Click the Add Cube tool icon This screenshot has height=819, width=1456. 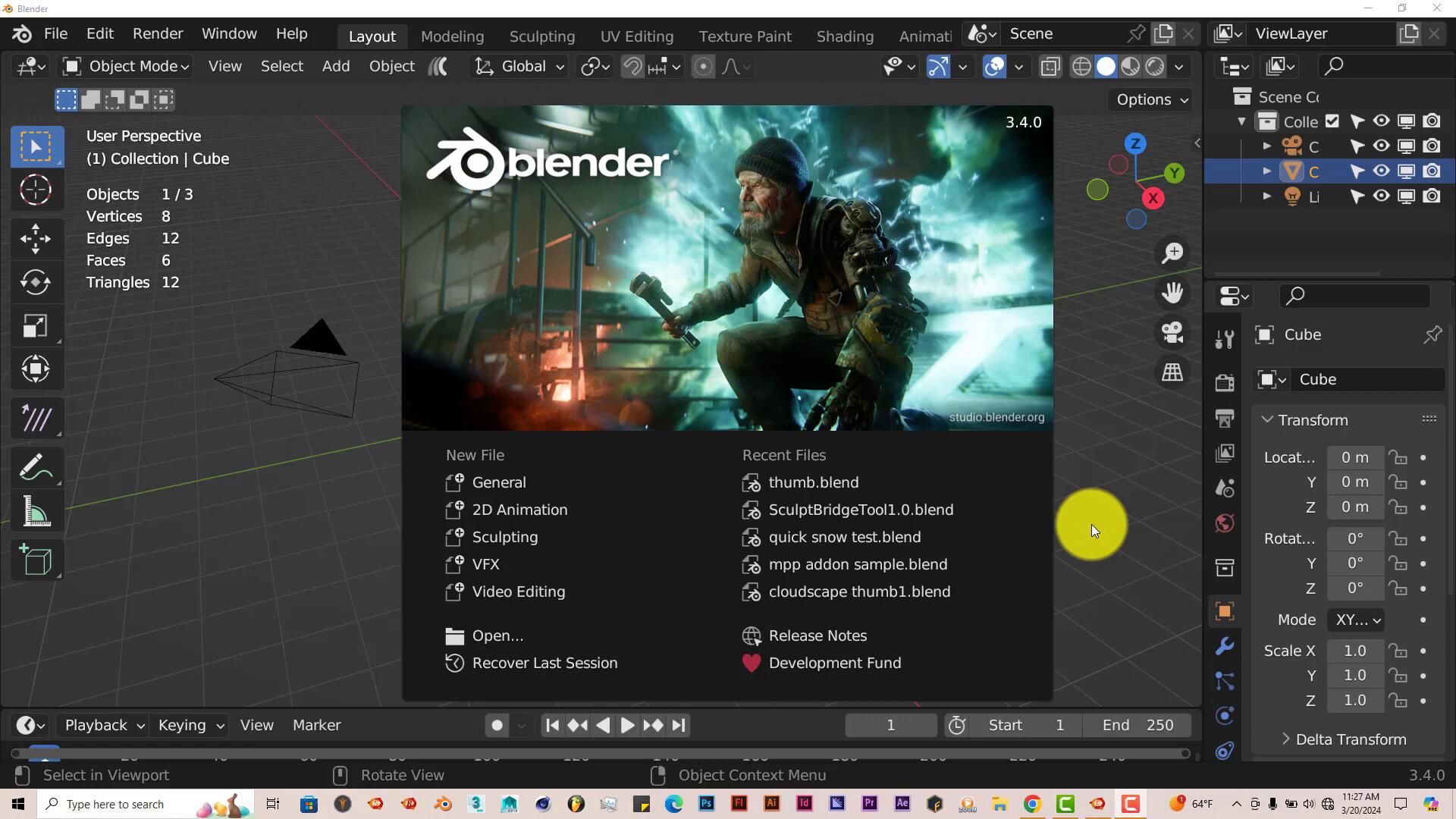pyautogui.click(x=36, y=560)
